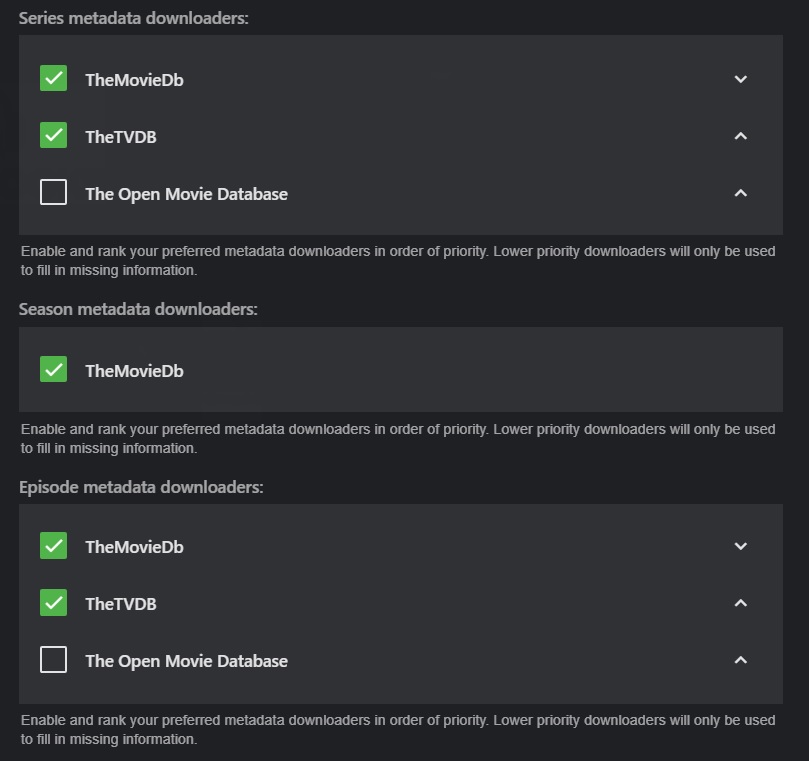
Task: Click Open Movie Database label under Series downloaders
Action: point(186,194)
